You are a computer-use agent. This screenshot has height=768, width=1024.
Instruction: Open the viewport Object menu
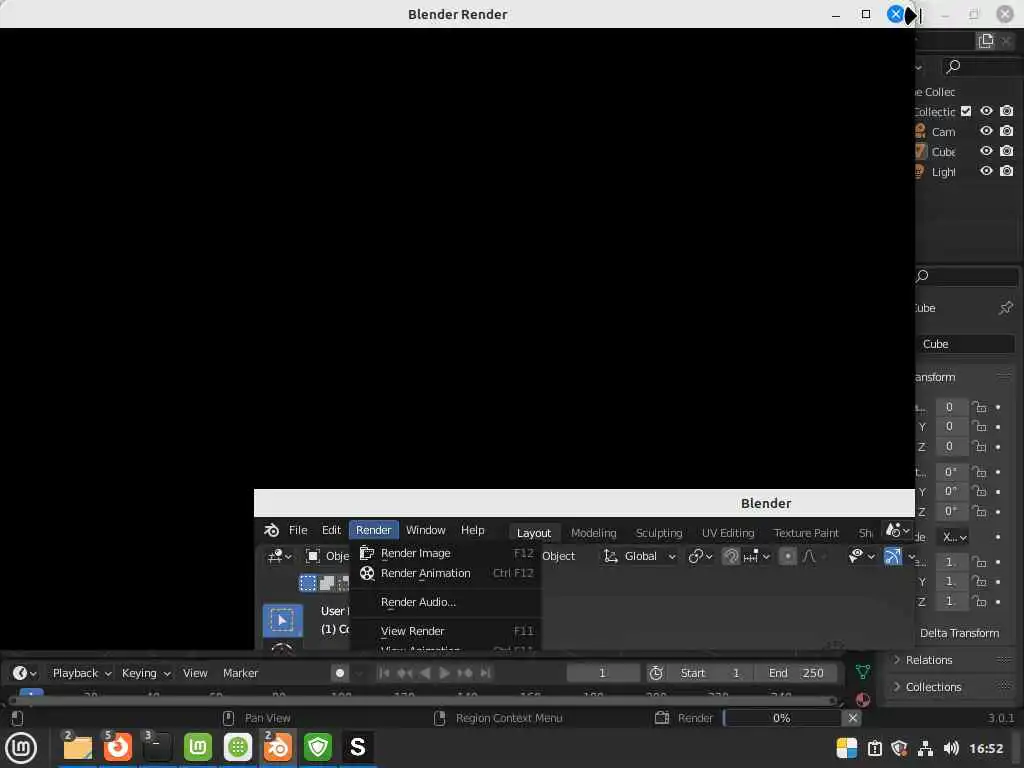click(x=558, y=556)
